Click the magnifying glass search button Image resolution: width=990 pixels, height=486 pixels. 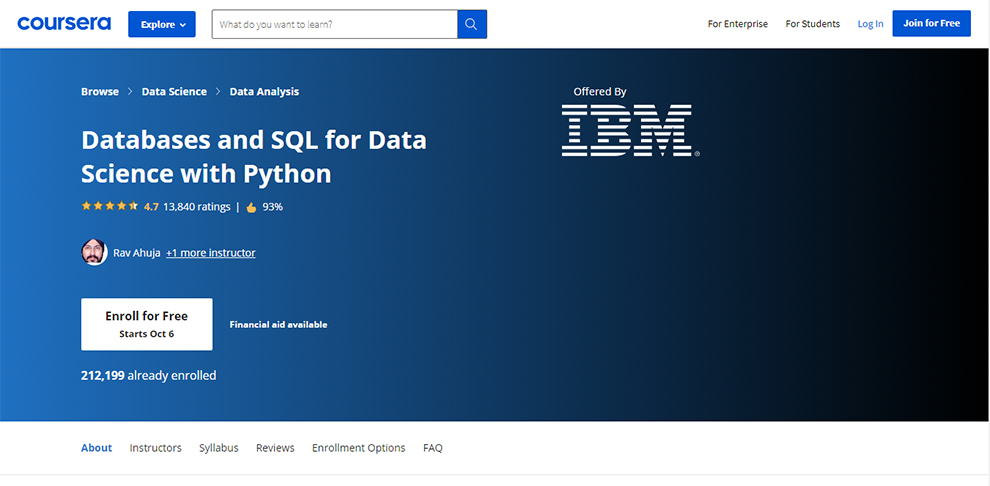[x=472, y=24]
